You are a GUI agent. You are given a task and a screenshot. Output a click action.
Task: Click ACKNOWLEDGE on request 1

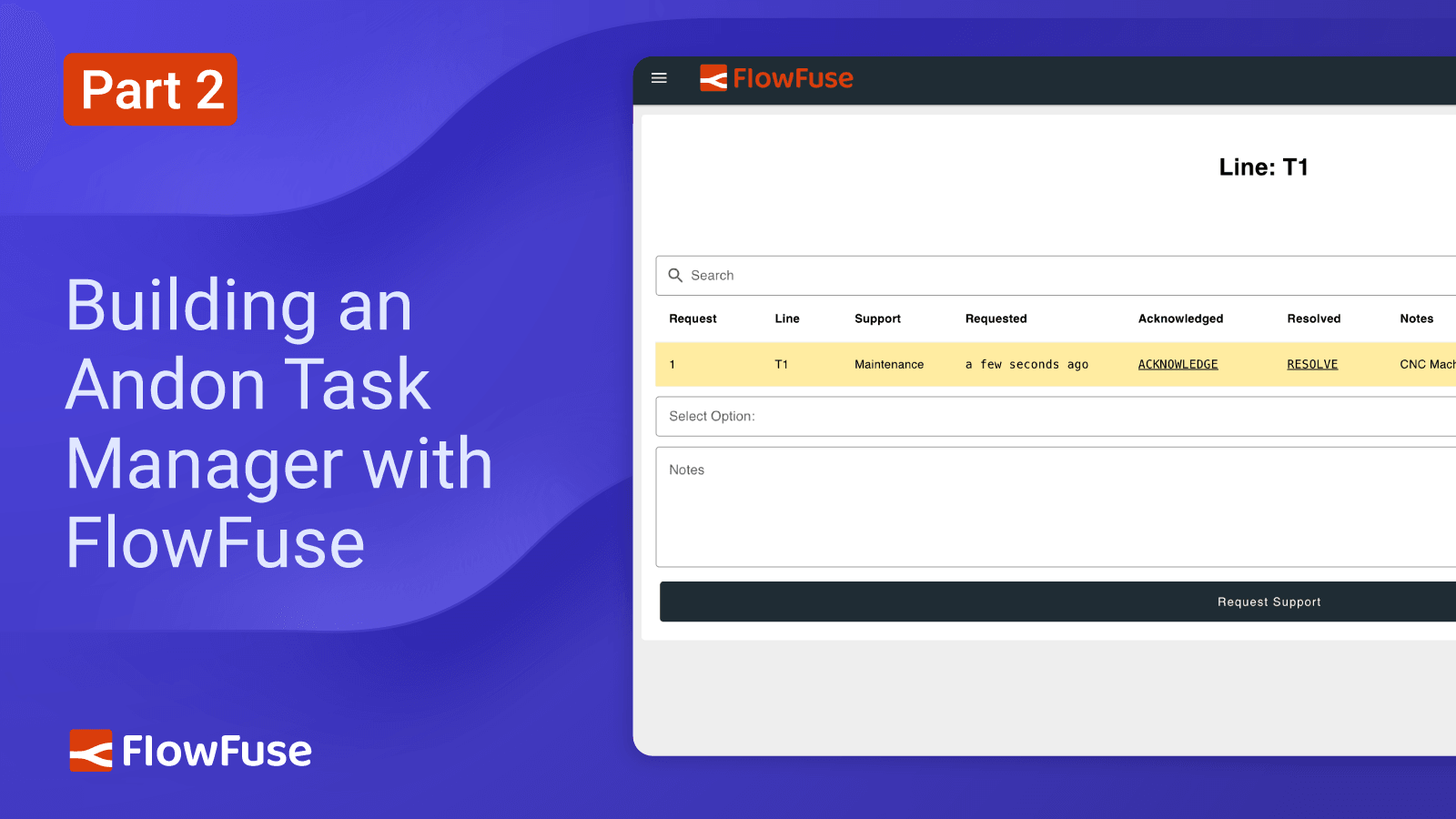point(1178,364)
